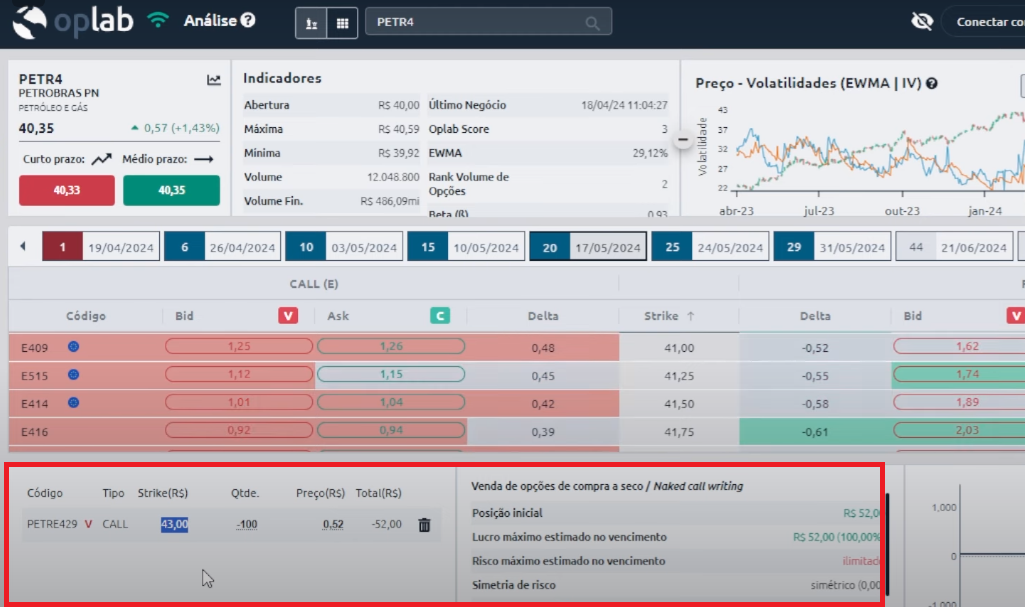Select the 26/04/2024 expiration tab
This screenshot has height=607, width=1025.
(x=221, y=247)
